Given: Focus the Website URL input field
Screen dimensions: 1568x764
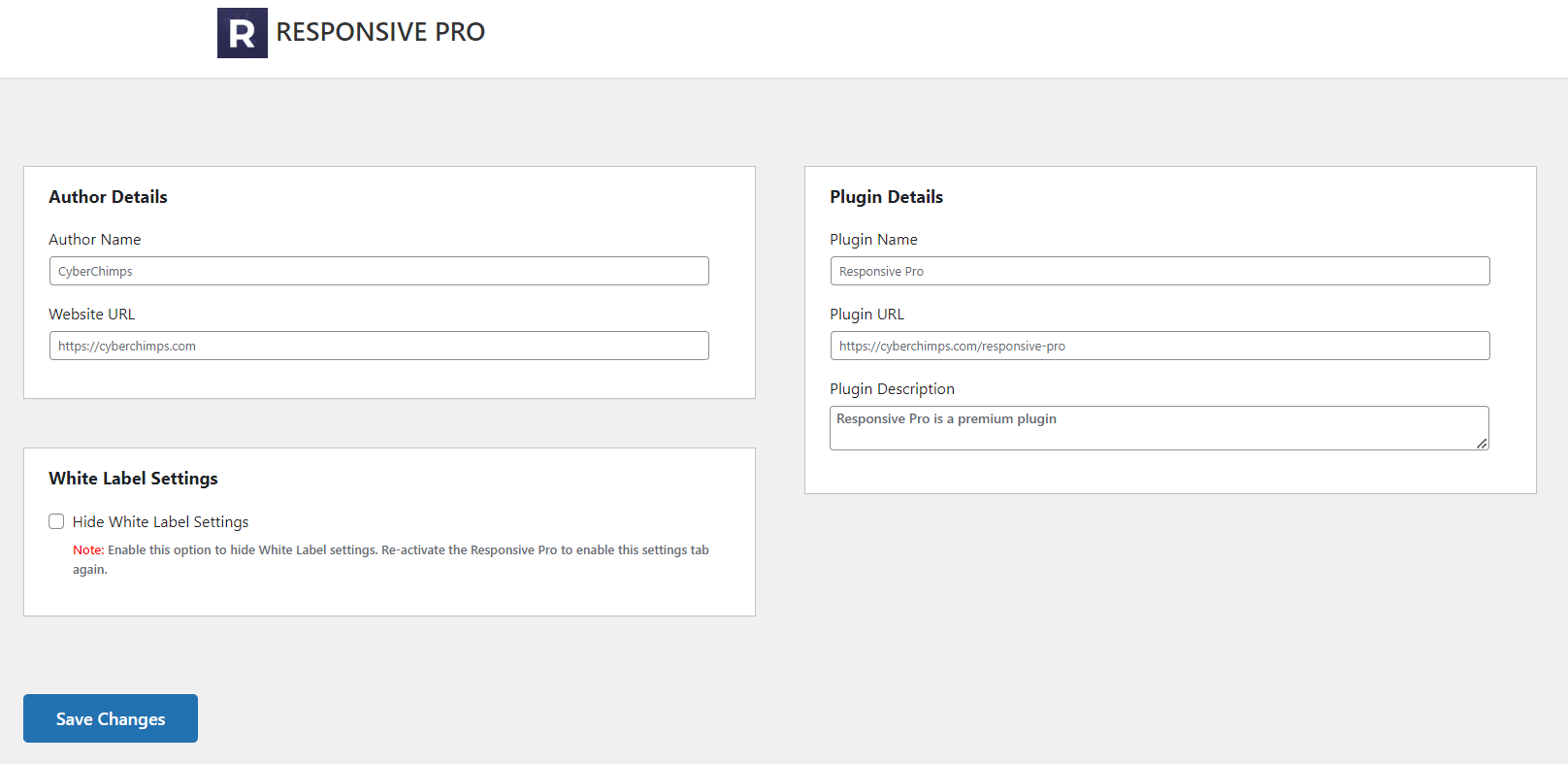Looking at the screenshot, I should 379,346.
